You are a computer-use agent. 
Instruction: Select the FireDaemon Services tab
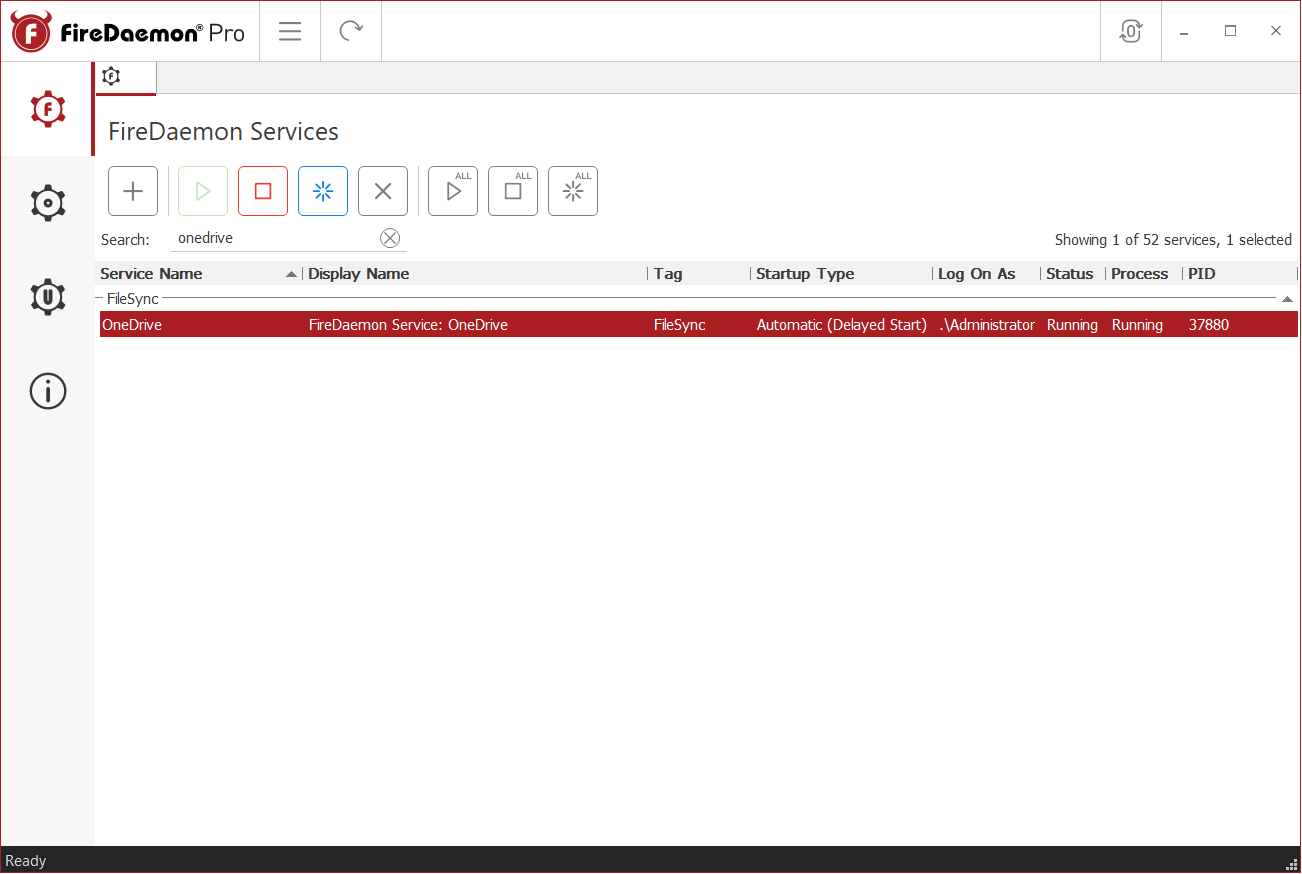126,77
